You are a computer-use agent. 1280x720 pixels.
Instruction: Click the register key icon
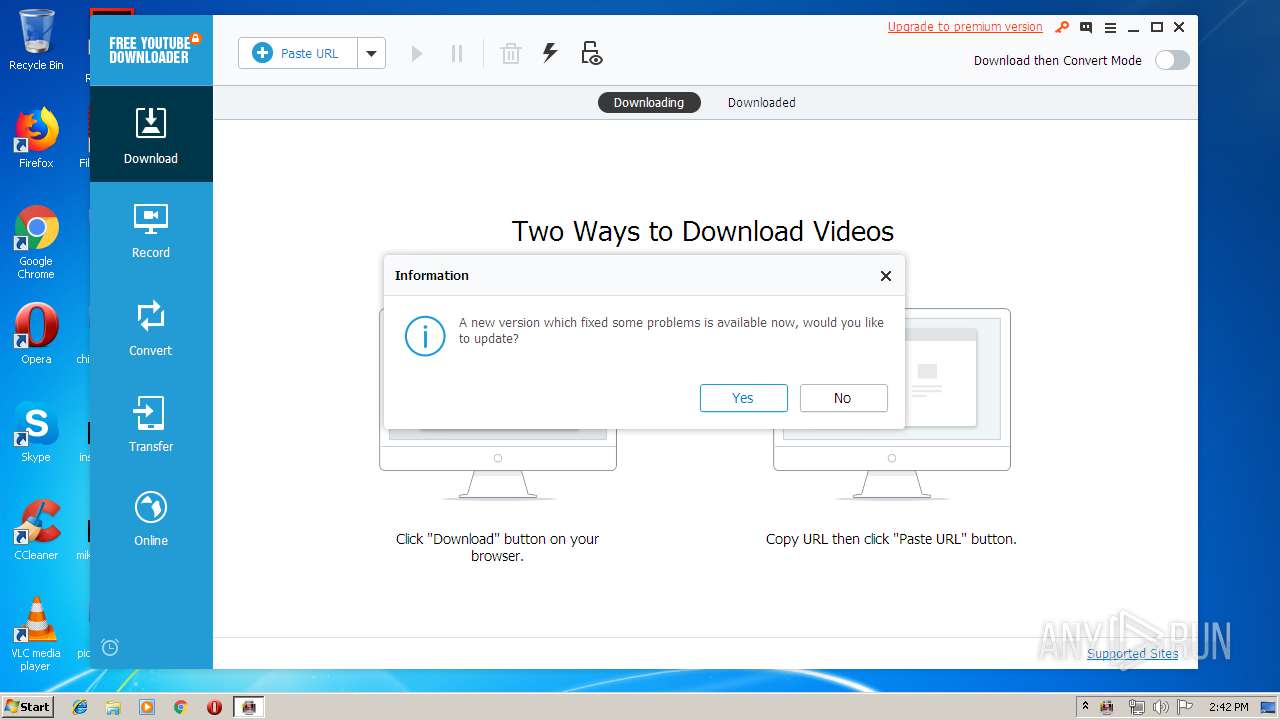1062,27
